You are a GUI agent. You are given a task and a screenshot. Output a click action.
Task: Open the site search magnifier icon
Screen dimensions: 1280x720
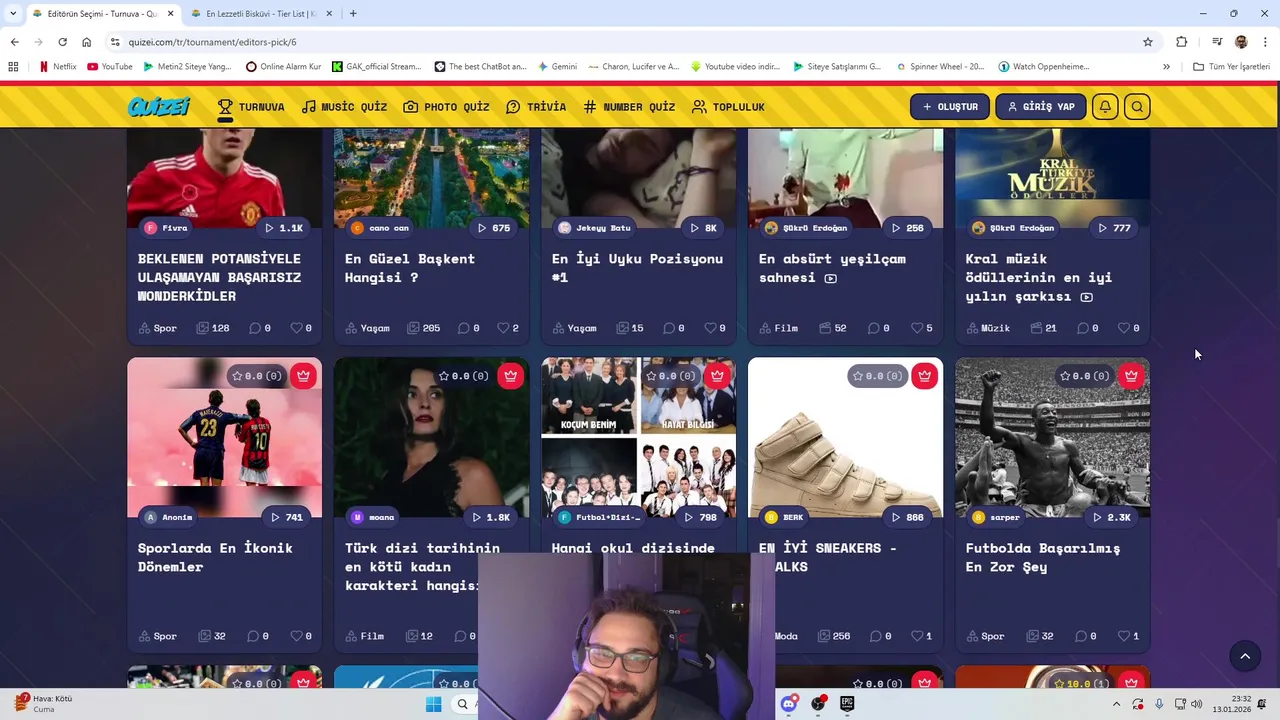tap(1137, 107)
